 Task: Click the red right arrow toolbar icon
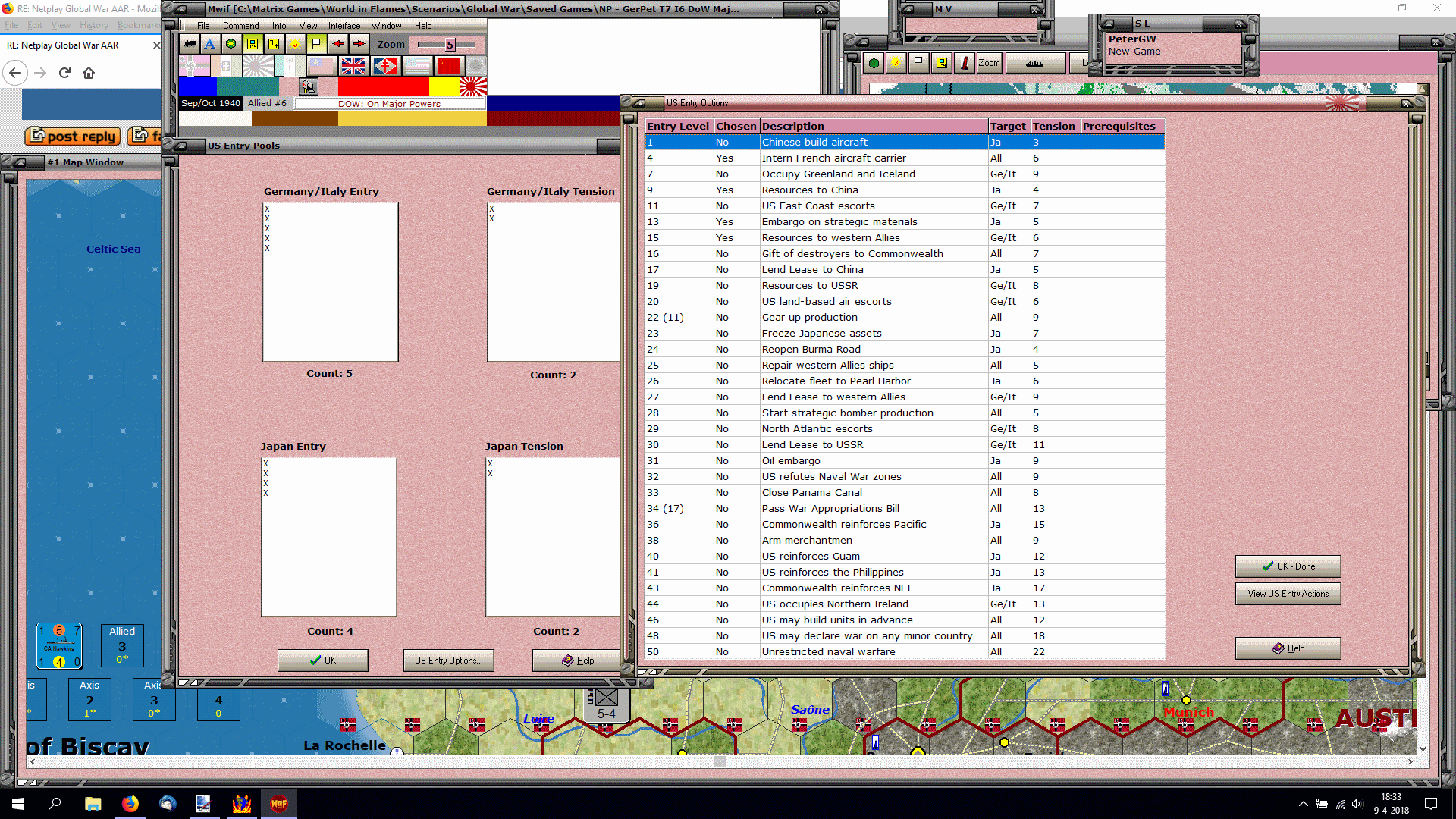pyautogui.click(x=359, y=44)
